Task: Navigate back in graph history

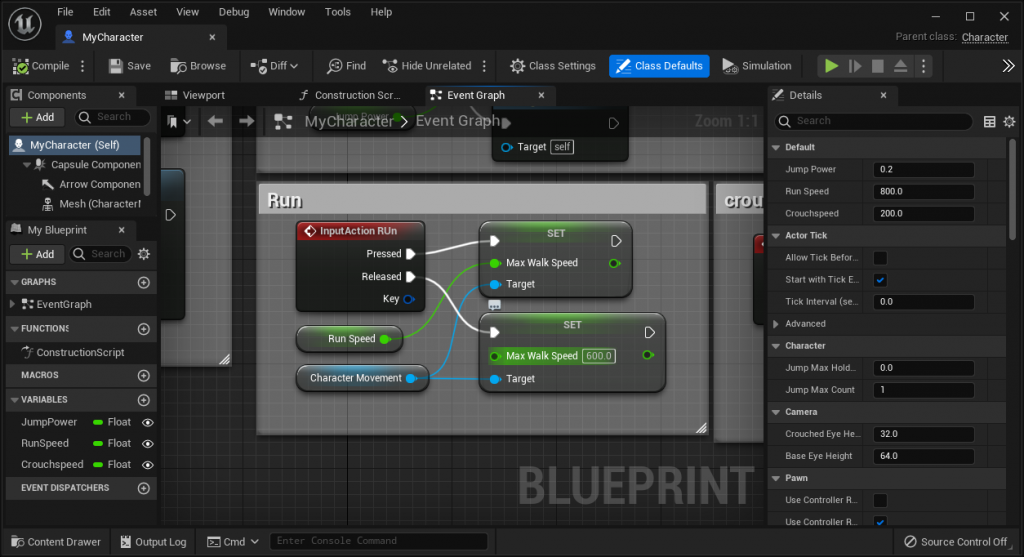Action: tap(215, 121)
